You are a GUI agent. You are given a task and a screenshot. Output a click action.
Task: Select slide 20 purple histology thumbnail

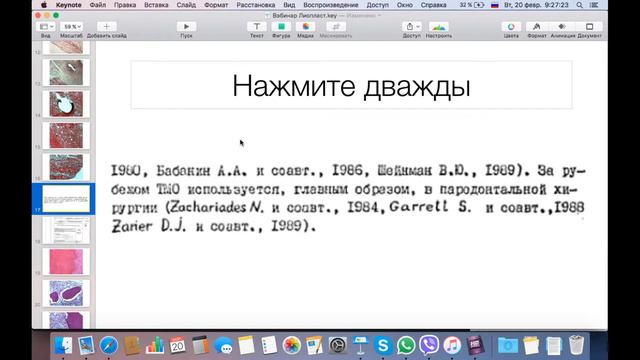click(66, 293)
